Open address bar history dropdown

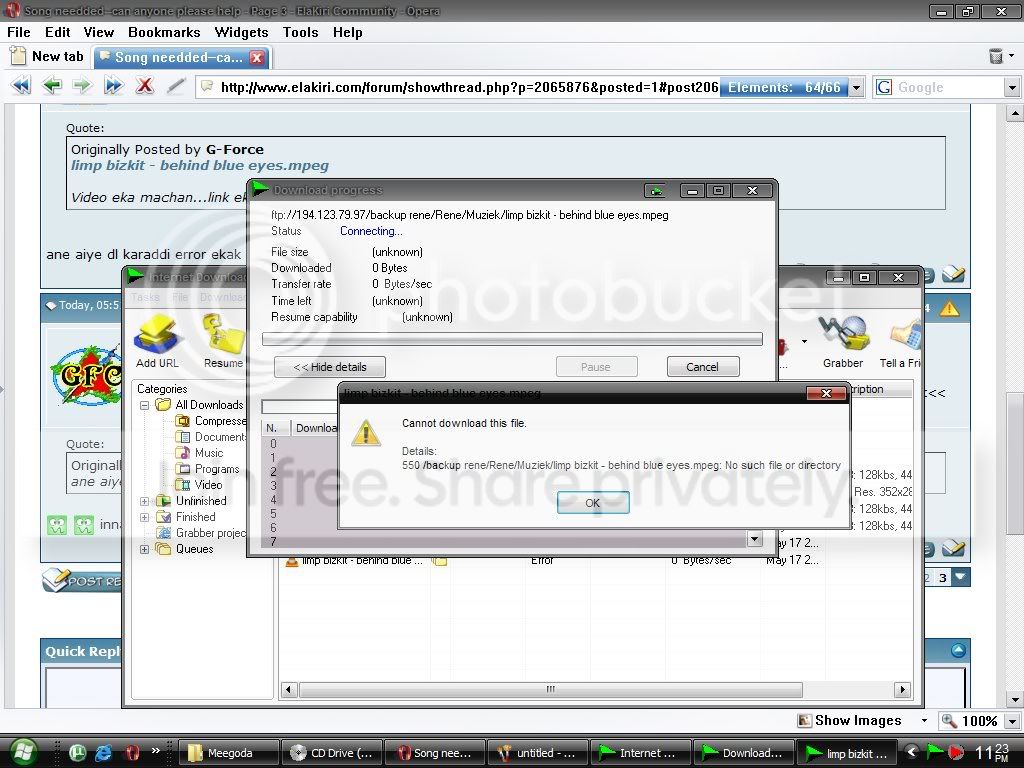(x=857, y=87)
